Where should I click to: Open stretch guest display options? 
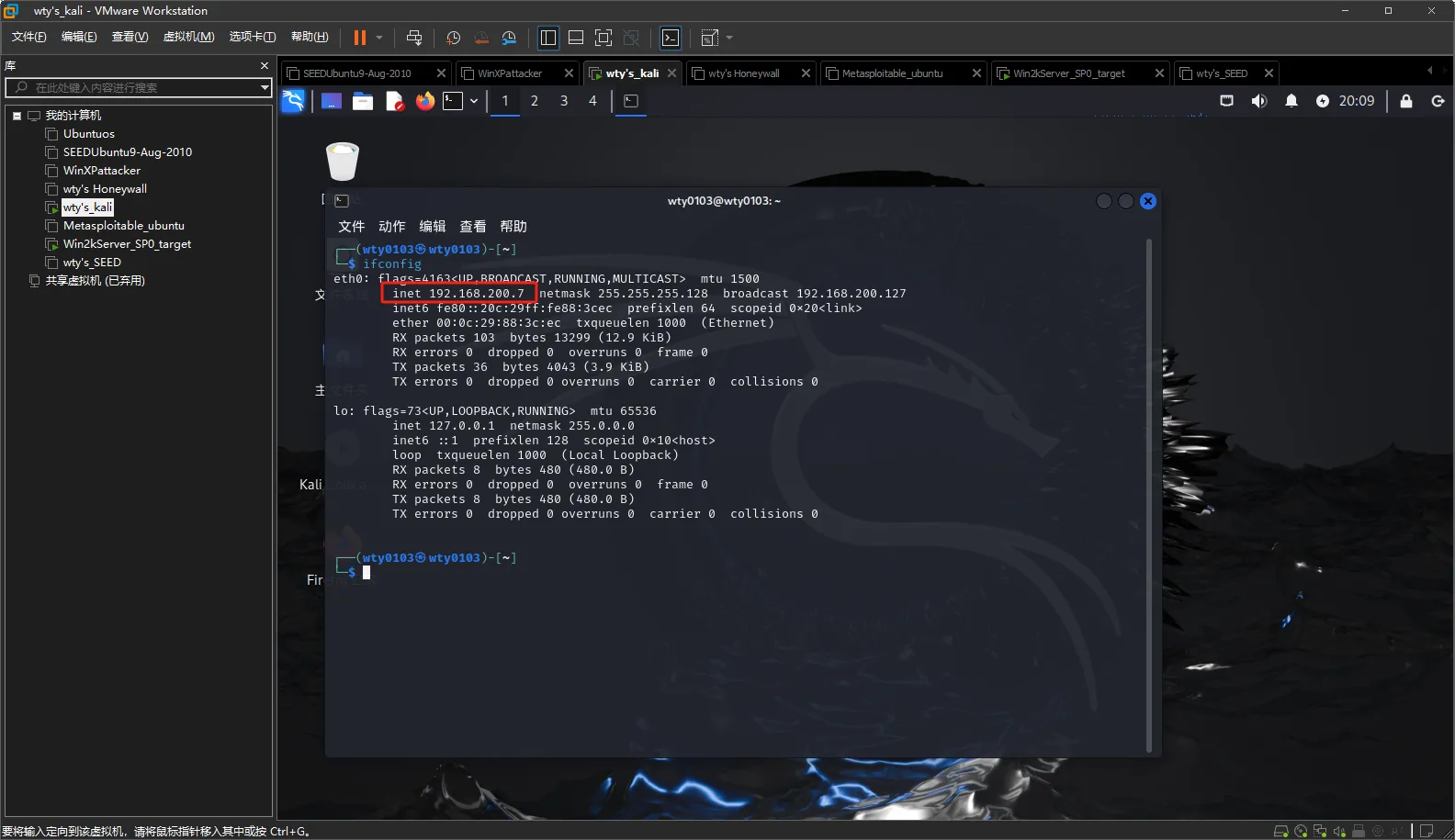710,38
